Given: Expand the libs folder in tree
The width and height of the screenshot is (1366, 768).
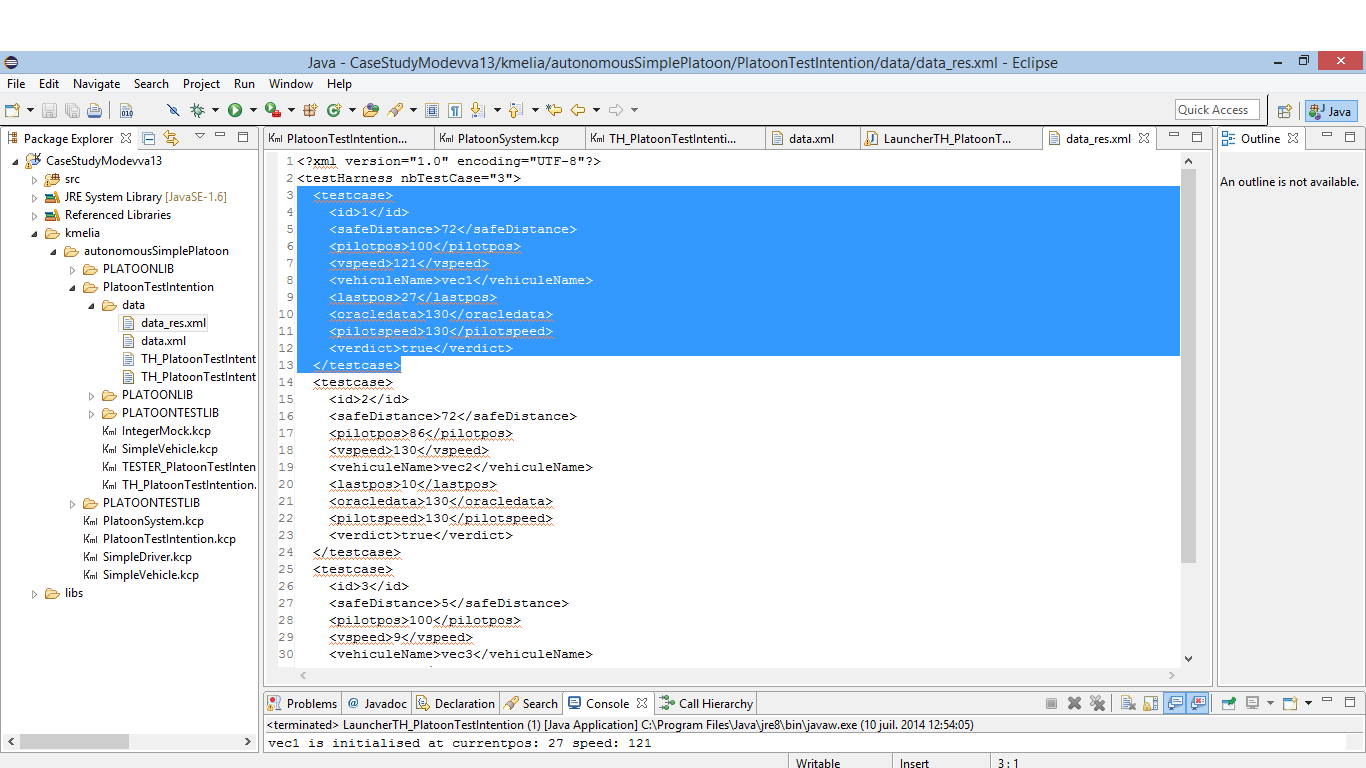Looking at the screenshot, I should pyautogui.click(x=34, y=594).
